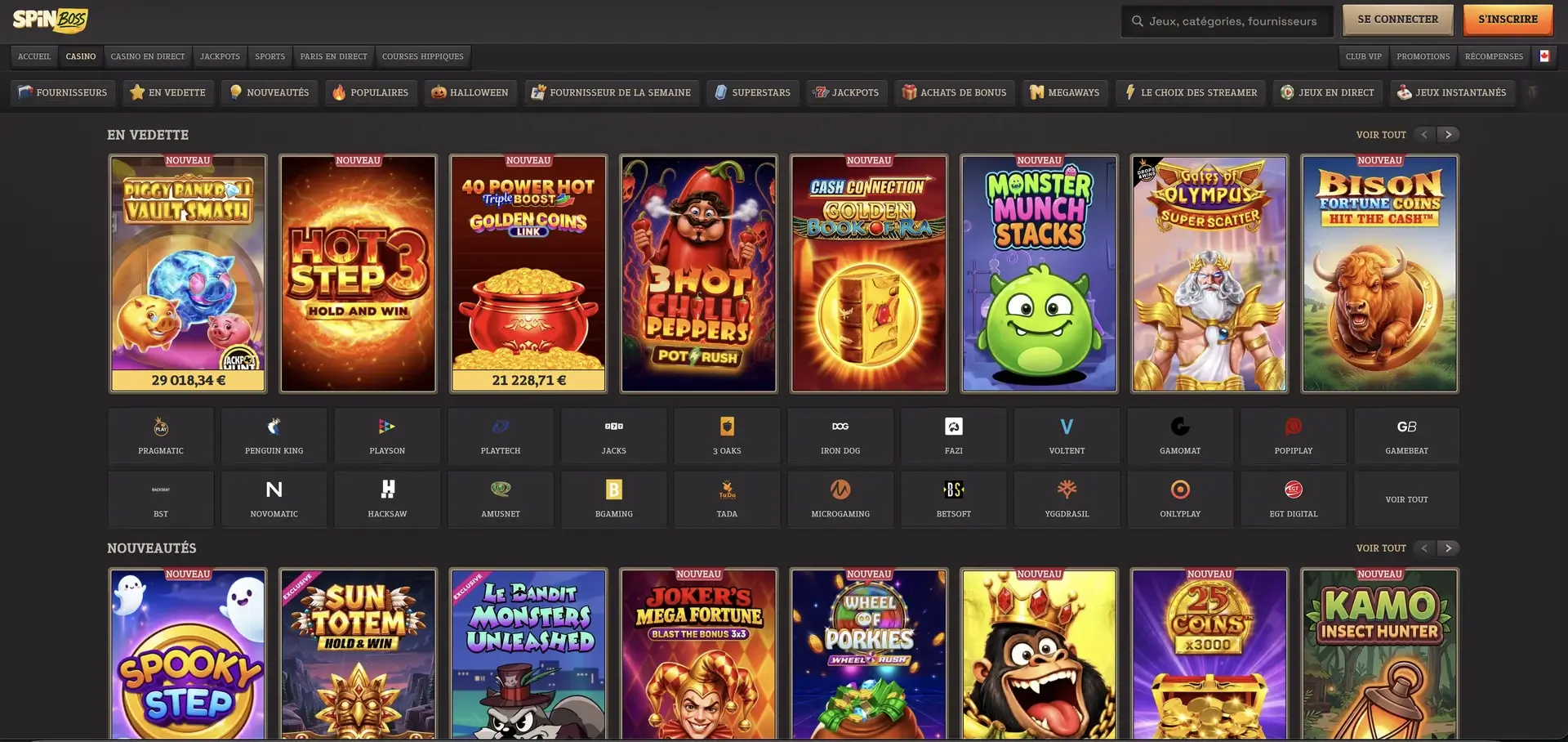The width and height of the screenshot is (1568, 742).
Task: Focus the game search field
Action: 1227,20
